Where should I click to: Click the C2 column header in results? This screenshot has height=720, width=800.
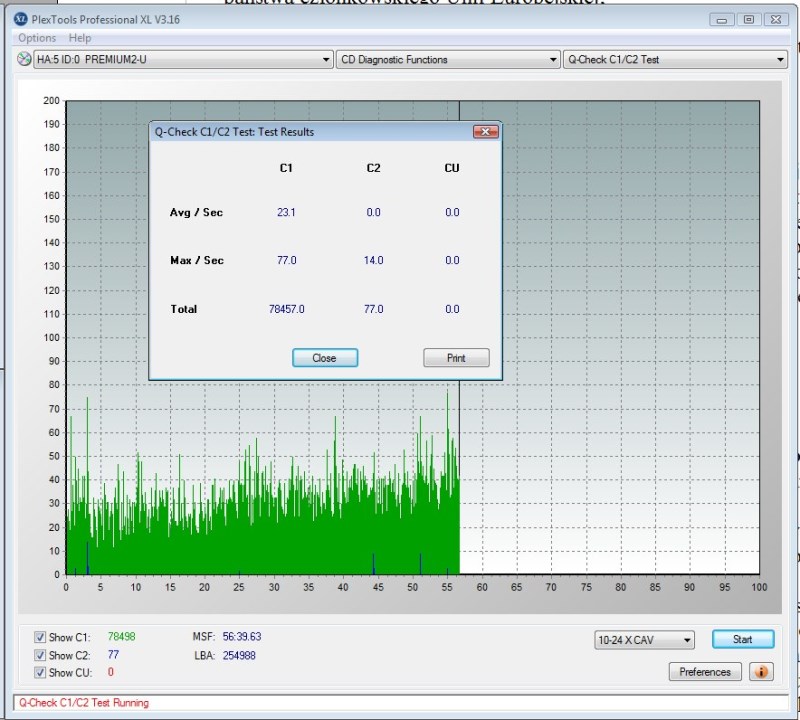tap(373, 168)
